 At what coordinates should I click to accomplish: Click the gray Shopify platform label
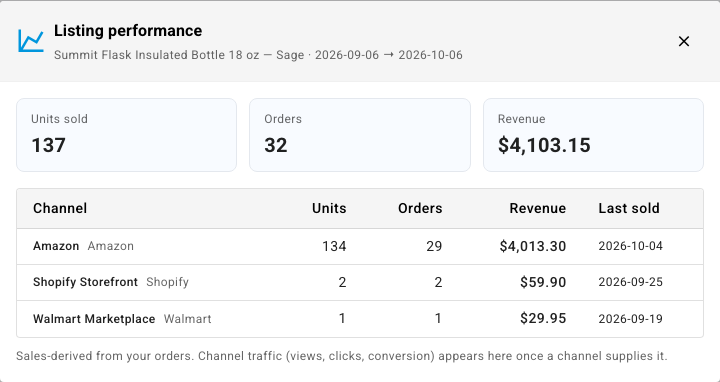coord(168,282)
